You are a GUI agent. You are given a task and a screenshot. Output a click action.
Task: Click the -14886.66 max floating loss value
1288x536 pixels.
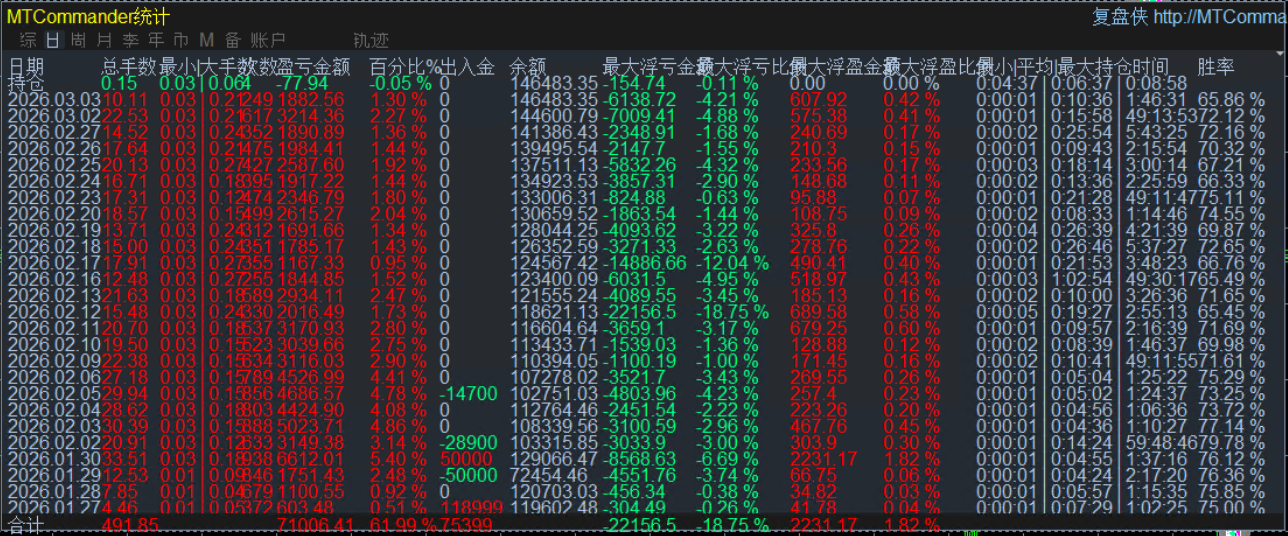pos(645,262)
